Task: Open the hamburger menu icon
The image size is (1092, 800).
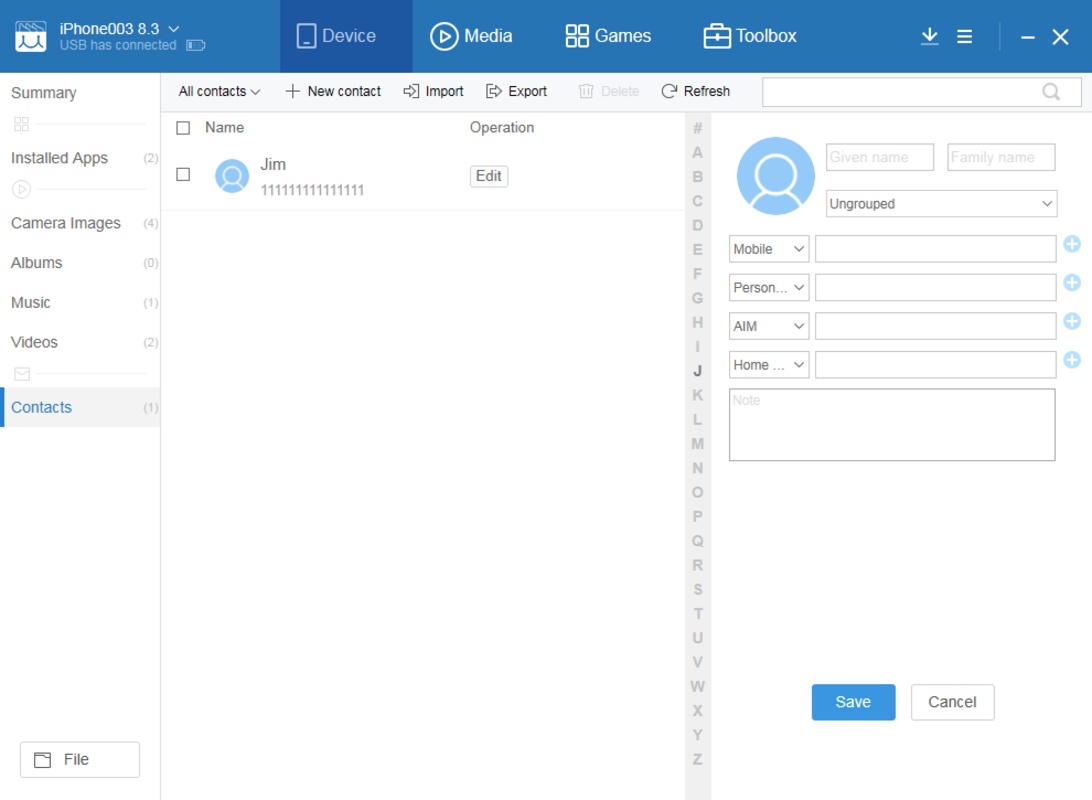Action: [964, 36]
